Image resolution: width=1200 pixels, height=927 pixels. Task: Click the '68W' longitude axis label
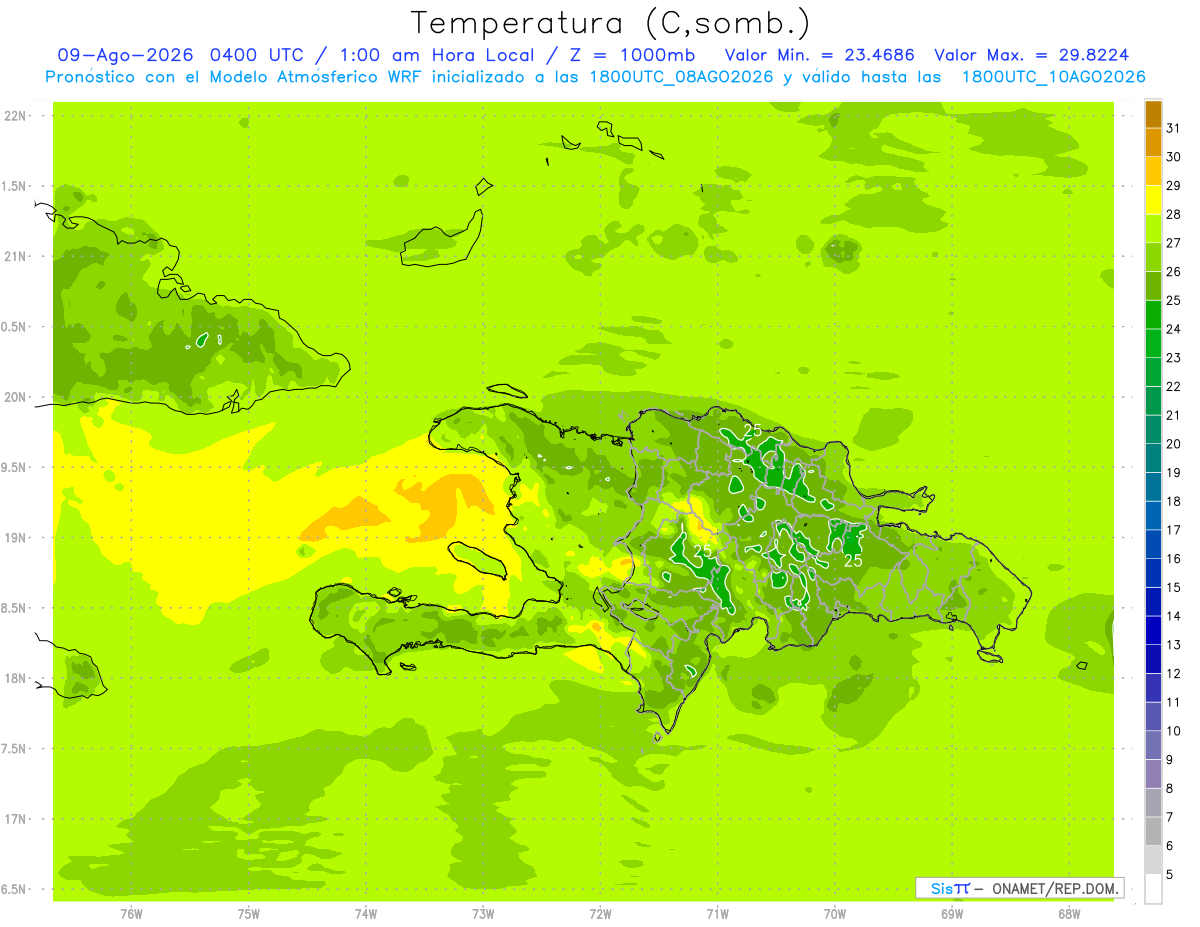(1069, 913)
